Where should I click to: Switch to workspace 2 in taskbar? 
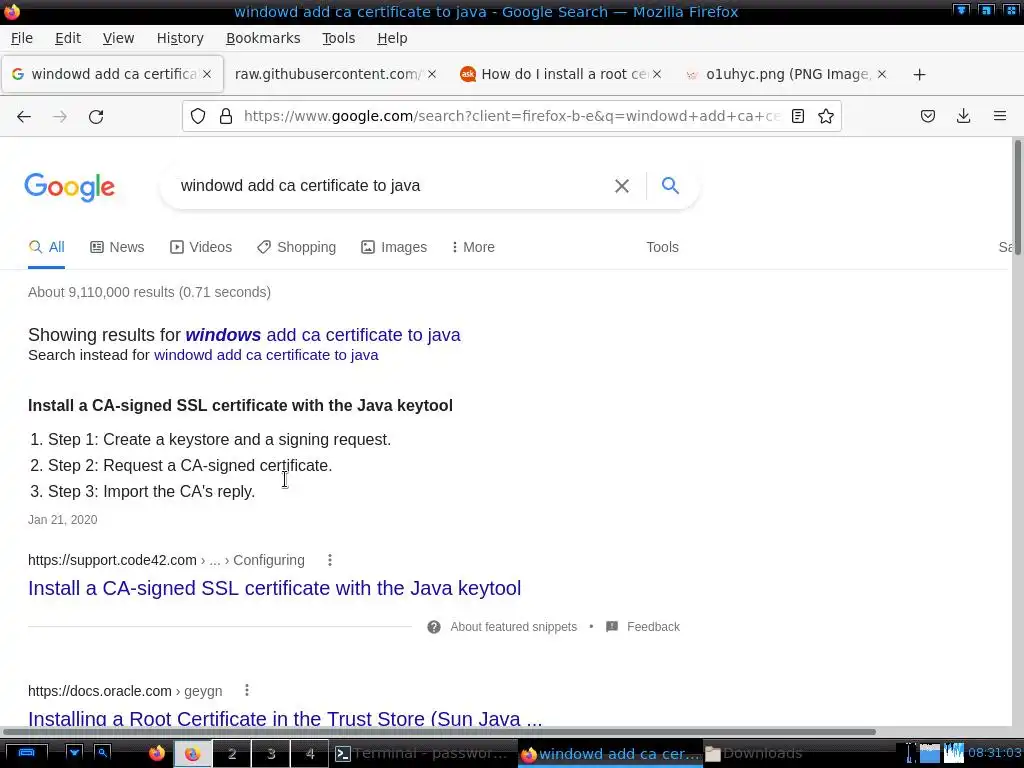pyautogui.click(x=232, y=754)
